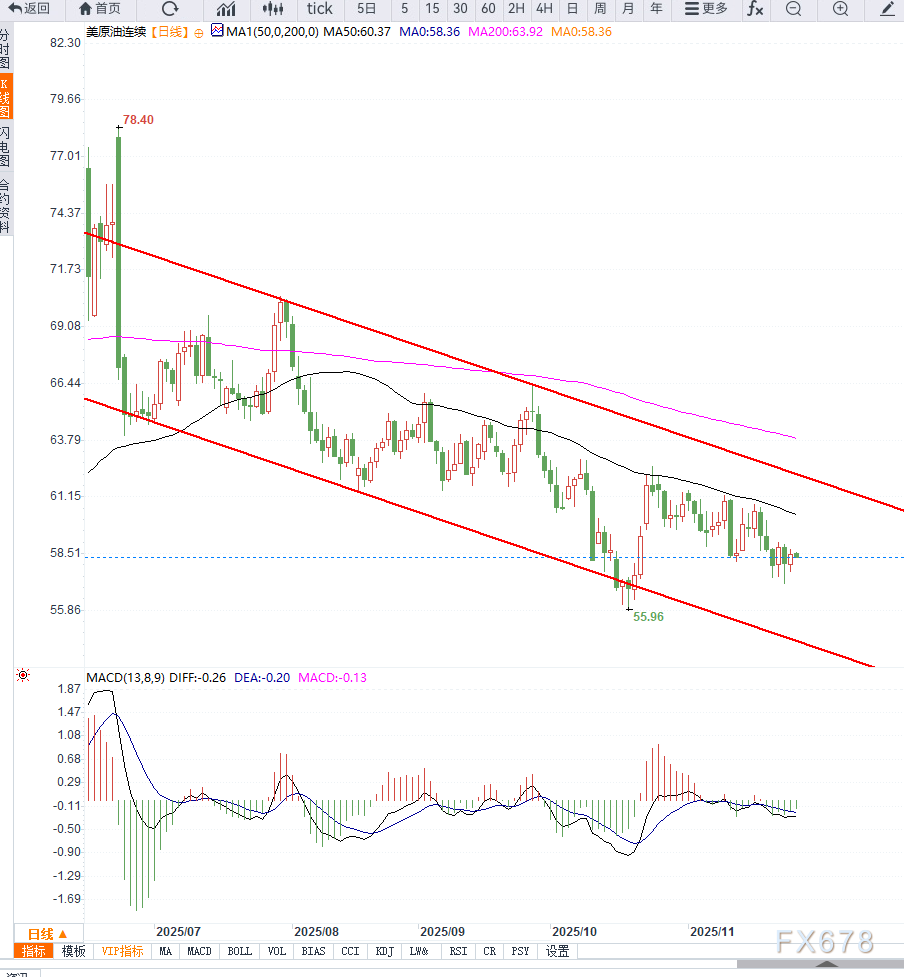Select the VIP指标 tab
The width and height of the screenshot is (904, 977).
tap(122, 951)
